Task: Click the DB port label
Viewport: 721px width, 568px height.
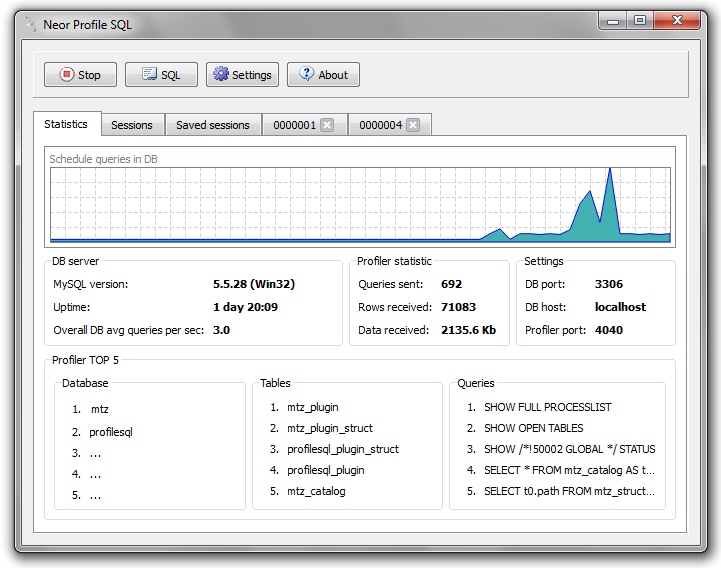Action: [545, 284]
